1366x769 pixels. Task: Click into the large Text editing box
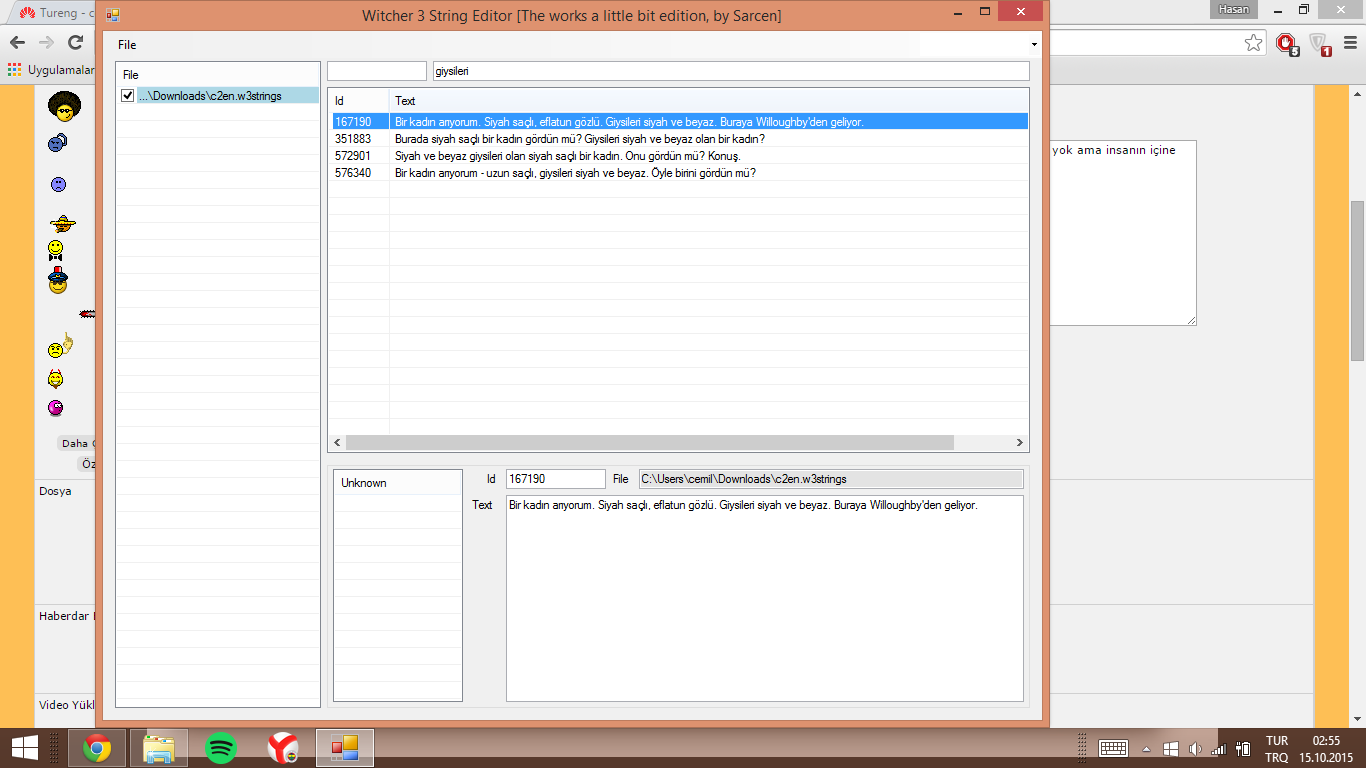pyautogui.click(x=765, y=598)
